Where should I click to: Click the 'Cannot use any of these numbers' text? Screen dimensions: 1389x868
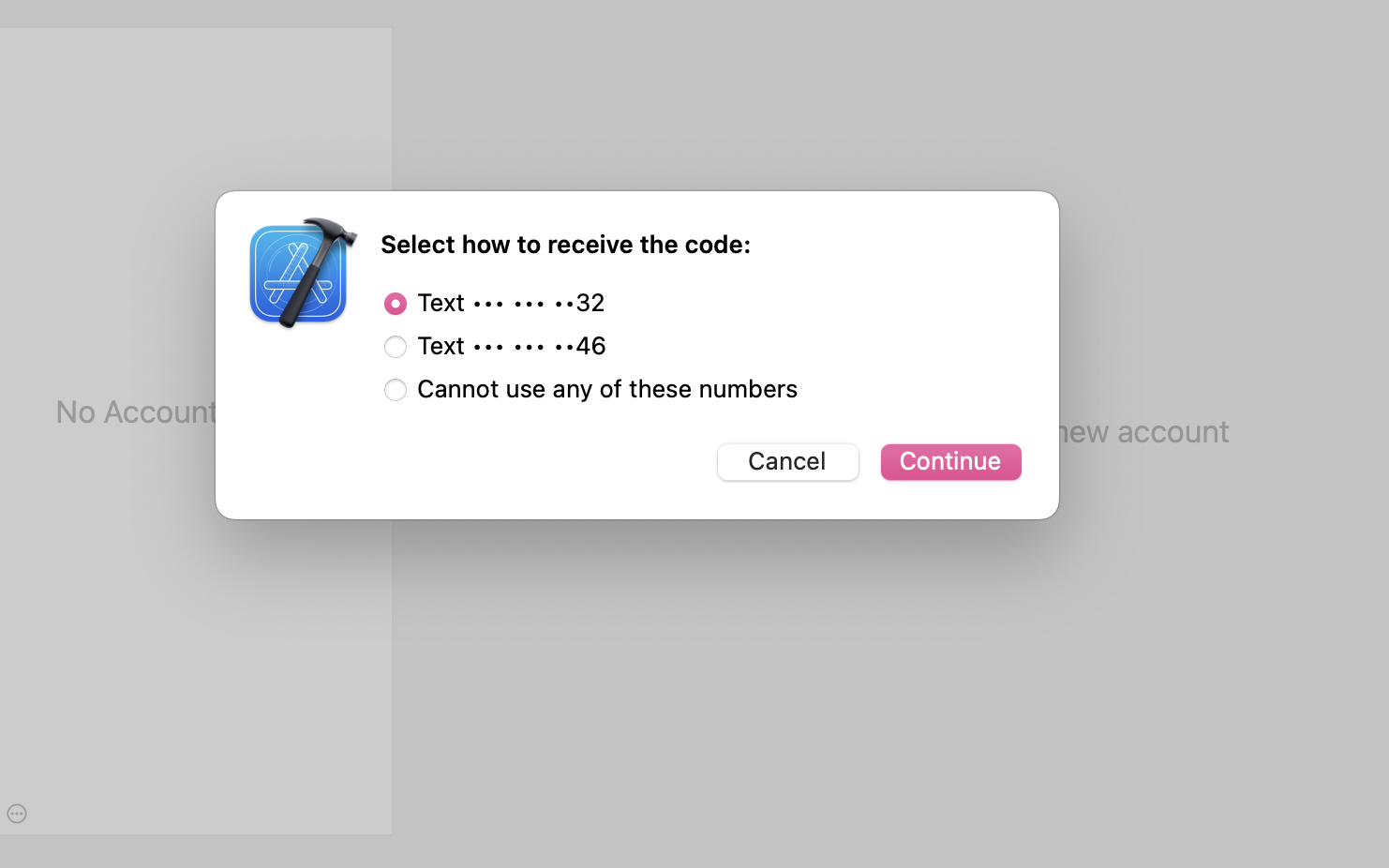(606, 390)
